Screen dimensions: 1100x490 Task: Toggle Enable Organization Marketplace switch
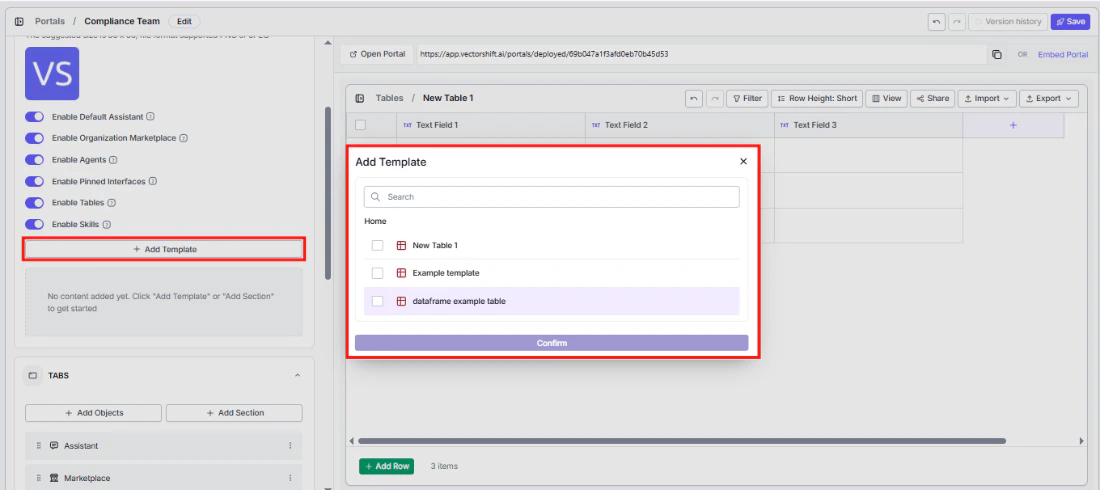(34, 138)
